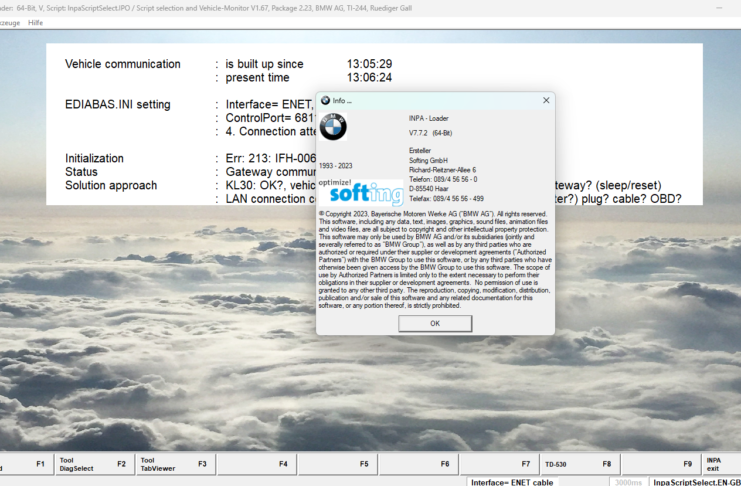
Task: Click InpaScriptSelect.EN-GB status bar entry
Action: coord(697,482)
